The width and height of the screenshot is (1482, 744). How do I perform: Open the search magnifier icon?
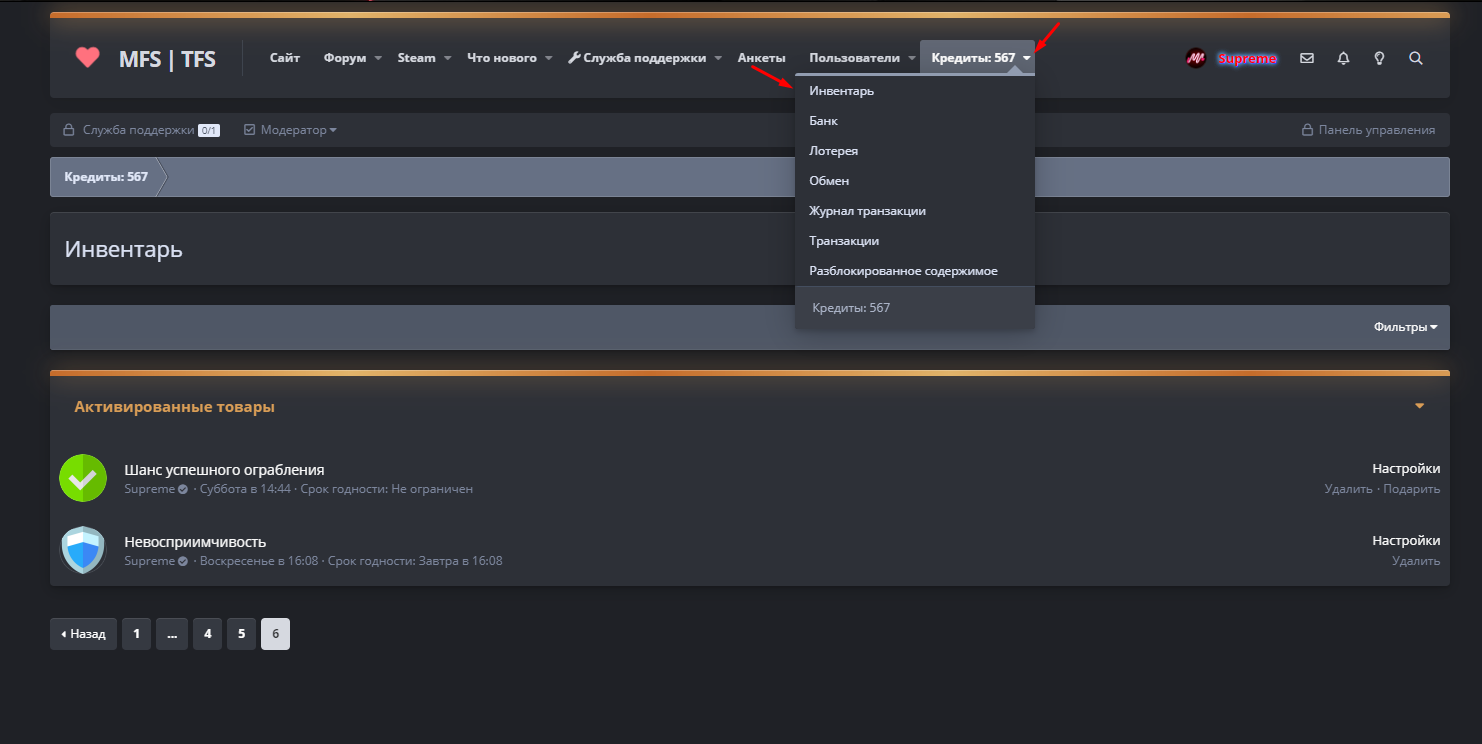(1415, 58)
